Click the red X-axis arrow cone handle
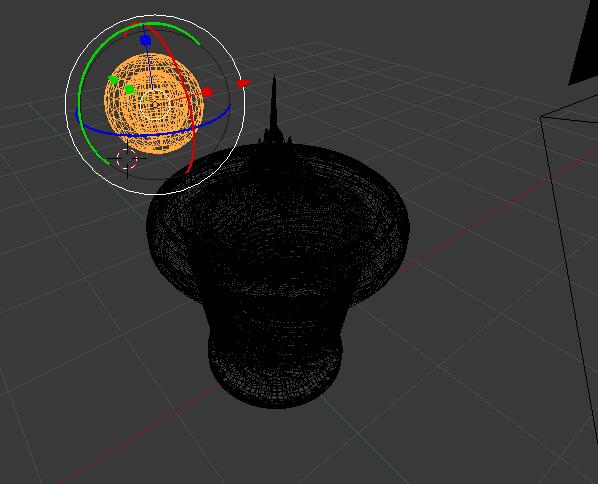 pos(244,83)
